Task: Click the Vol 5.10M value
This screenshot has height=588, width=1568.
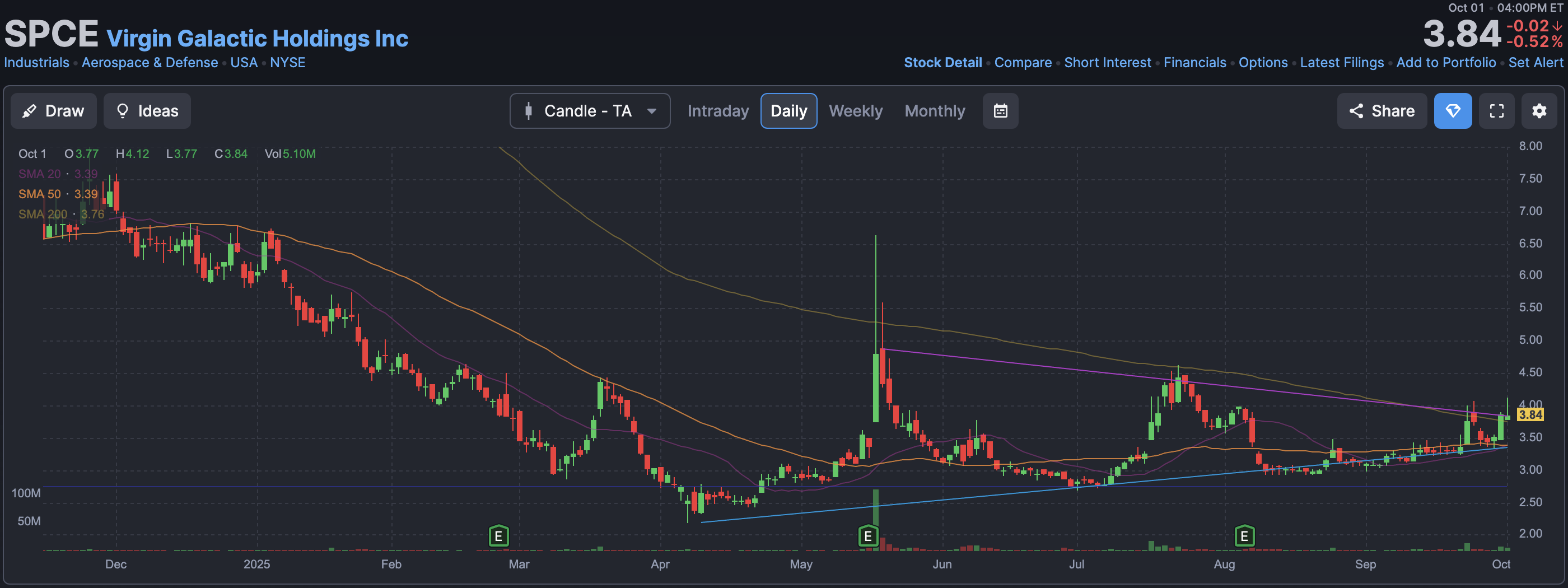Action: point(290,154)
